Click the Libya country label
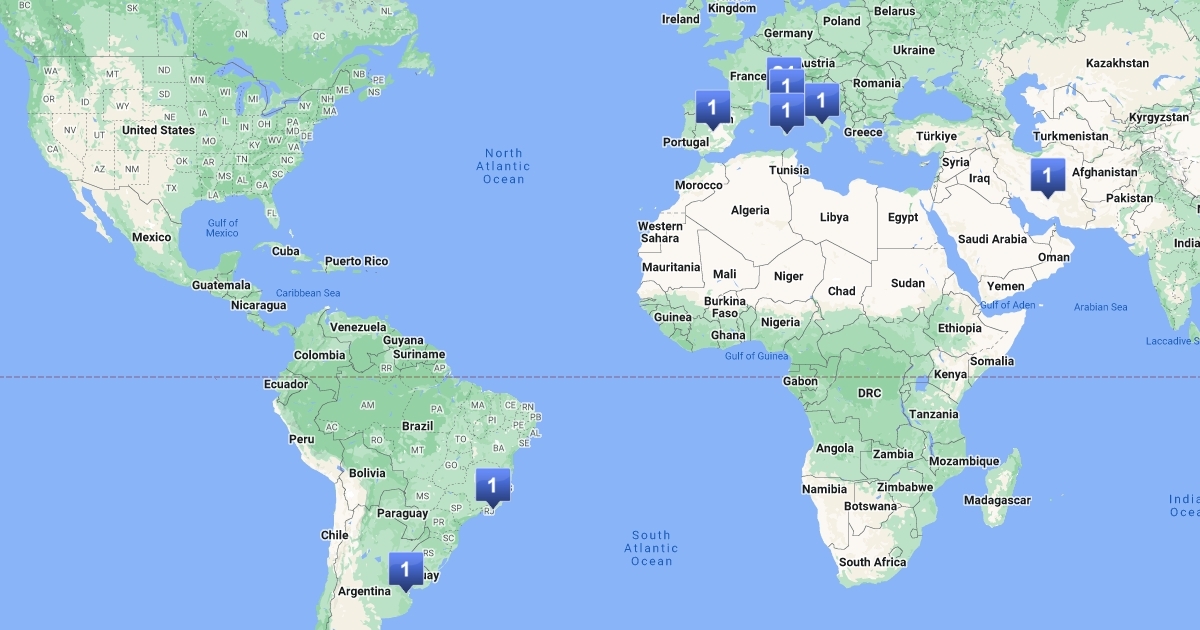Screen dimensions: 1200x630 [x=834, y=217]
